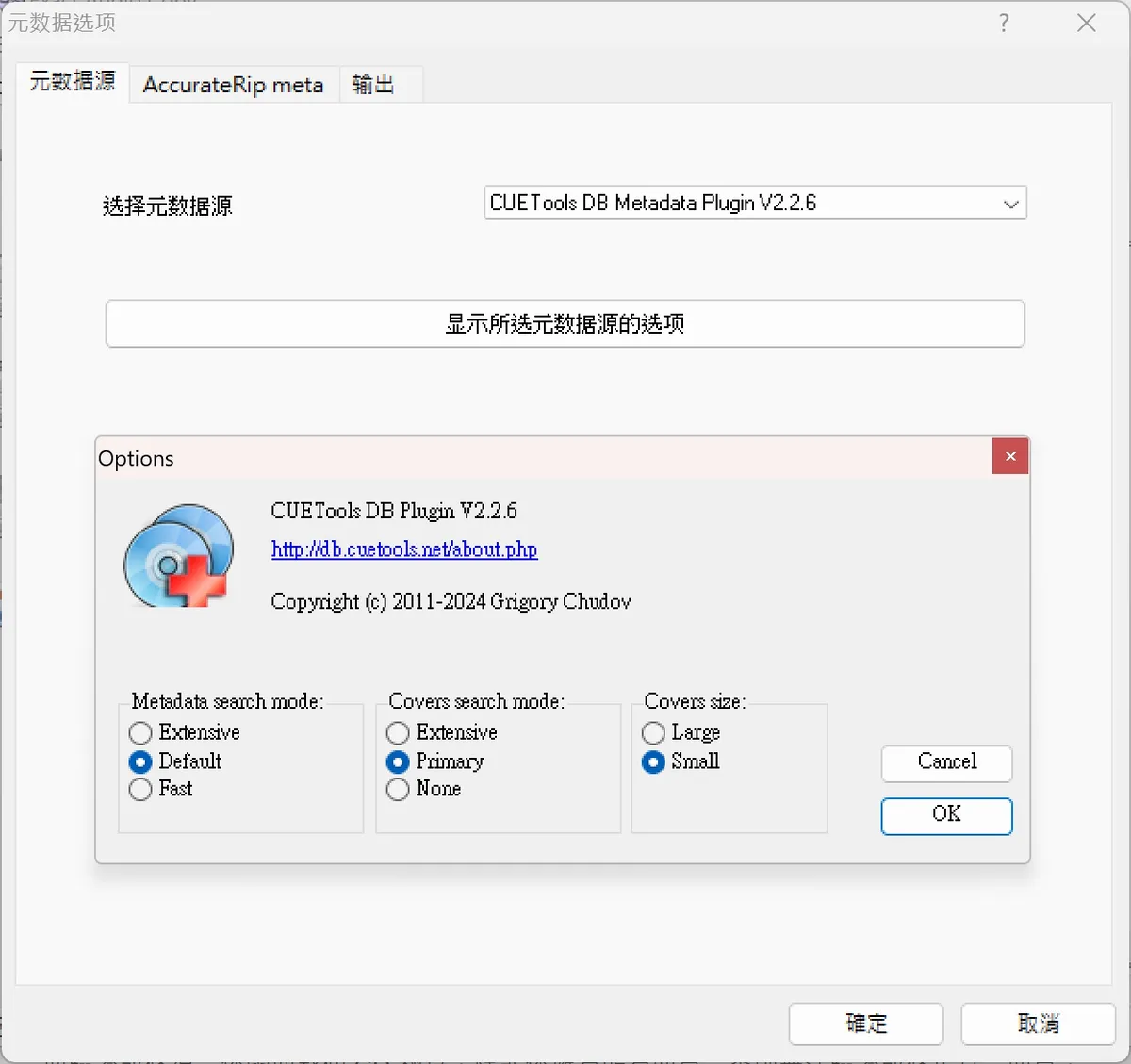Click the Metadata search mode group label
Image resolution: width=1131 pixels, height=1064 pixels.
[227, 701]
